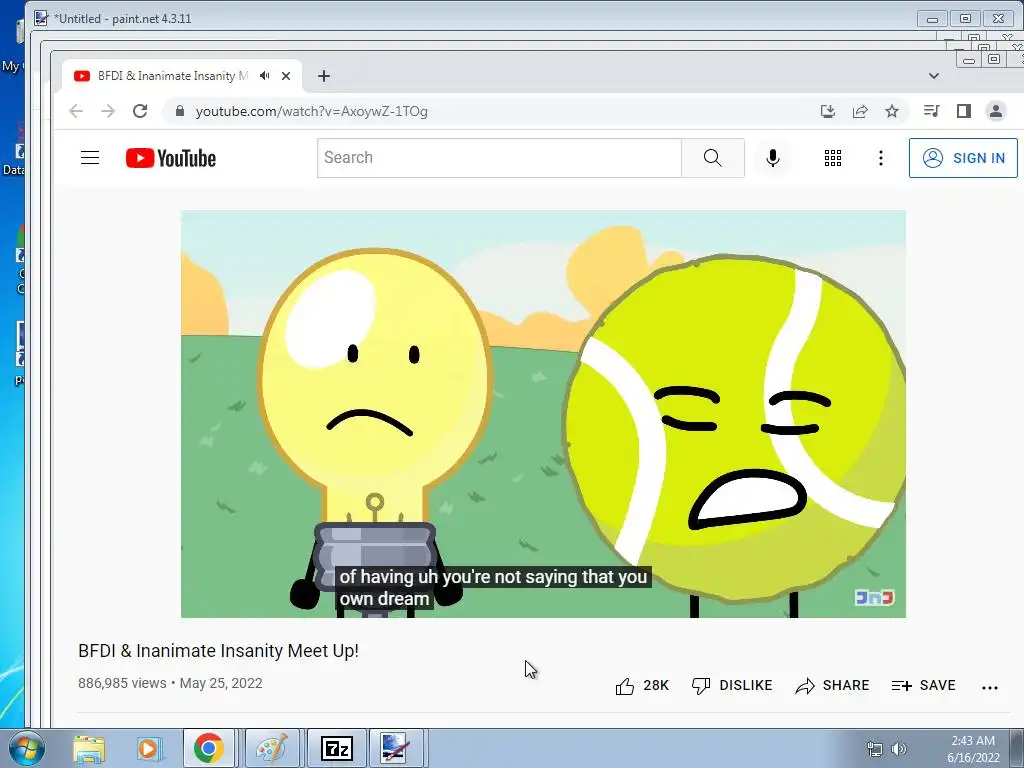The width and height of the screenshot is (1024, 768).
Task: Click the SIGN IN button
Action: tap(963, 158)
